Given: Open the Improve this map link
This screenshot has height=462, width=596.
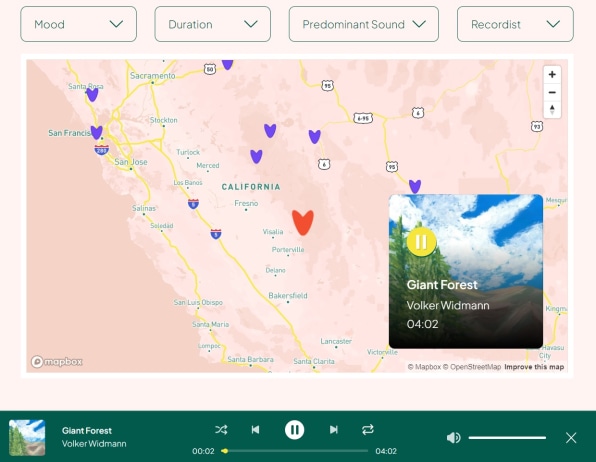Looking at the screenshot, I should pyautogui.click(x=534, y=367).
